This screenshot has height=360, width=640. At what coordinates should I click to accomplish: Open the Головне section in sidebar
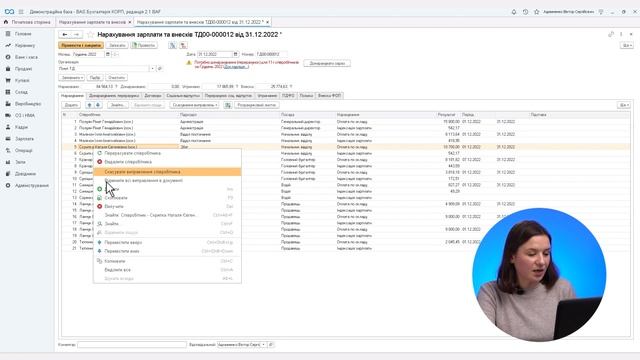pyautogui.click(x=23, y=34)
